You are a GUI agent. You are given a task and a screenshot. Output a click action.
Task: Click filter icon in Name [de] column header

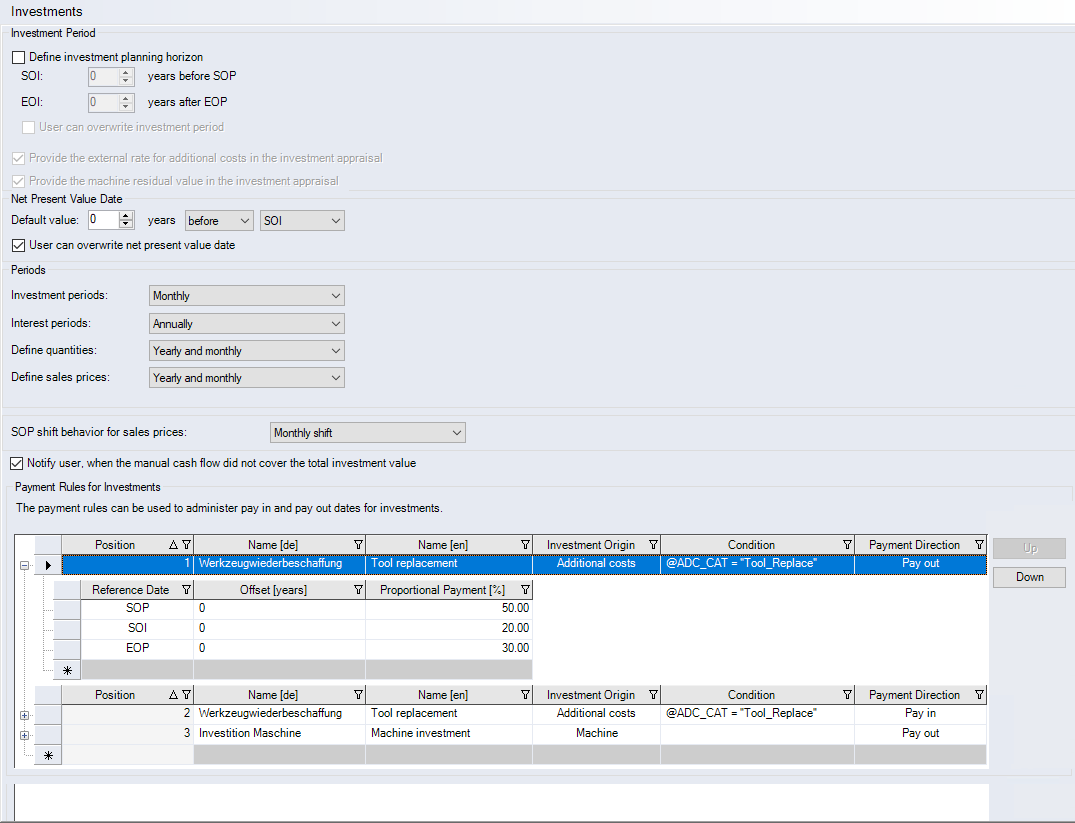358,545
